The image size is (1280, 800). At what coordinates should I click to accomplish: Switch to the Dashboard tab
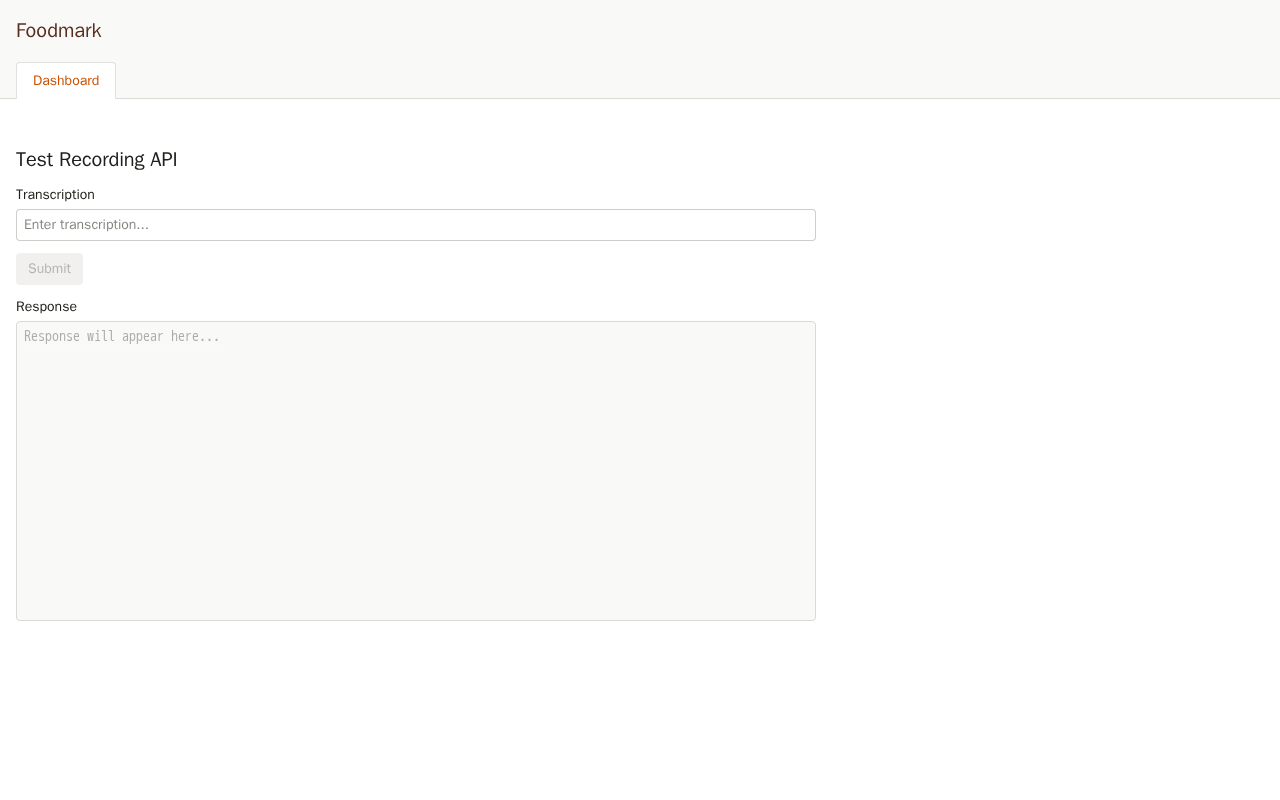66,81
